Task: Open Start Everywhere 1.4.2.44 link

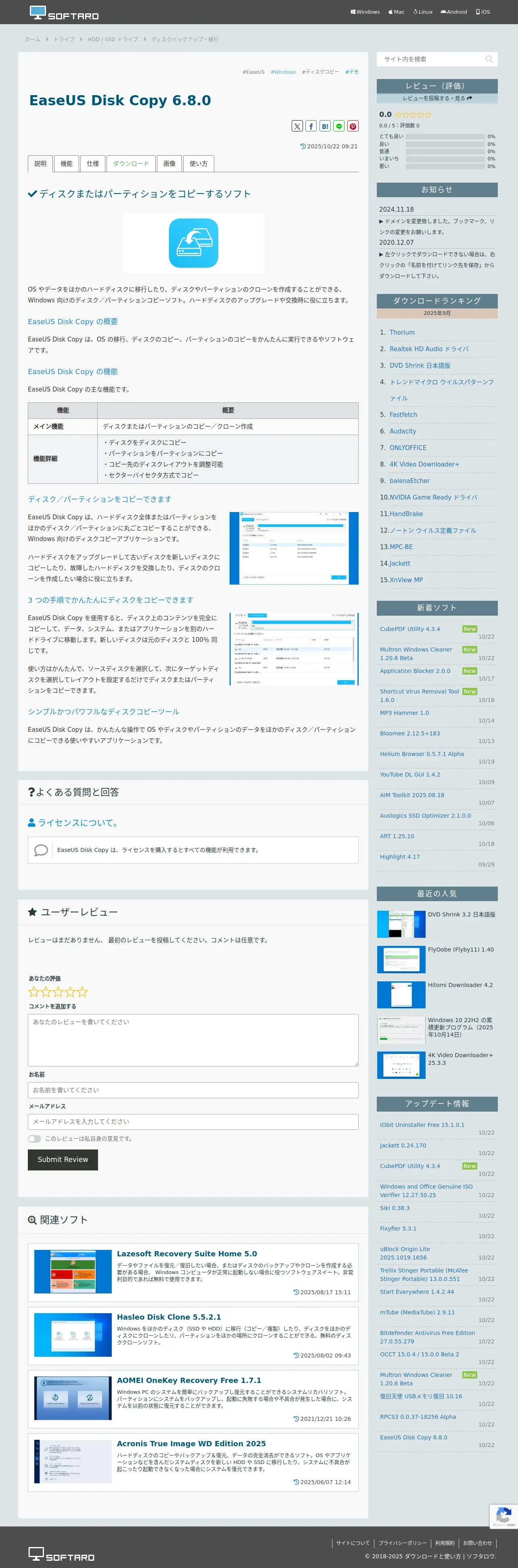Action: pyautogui.click(x=417, y=1292)
